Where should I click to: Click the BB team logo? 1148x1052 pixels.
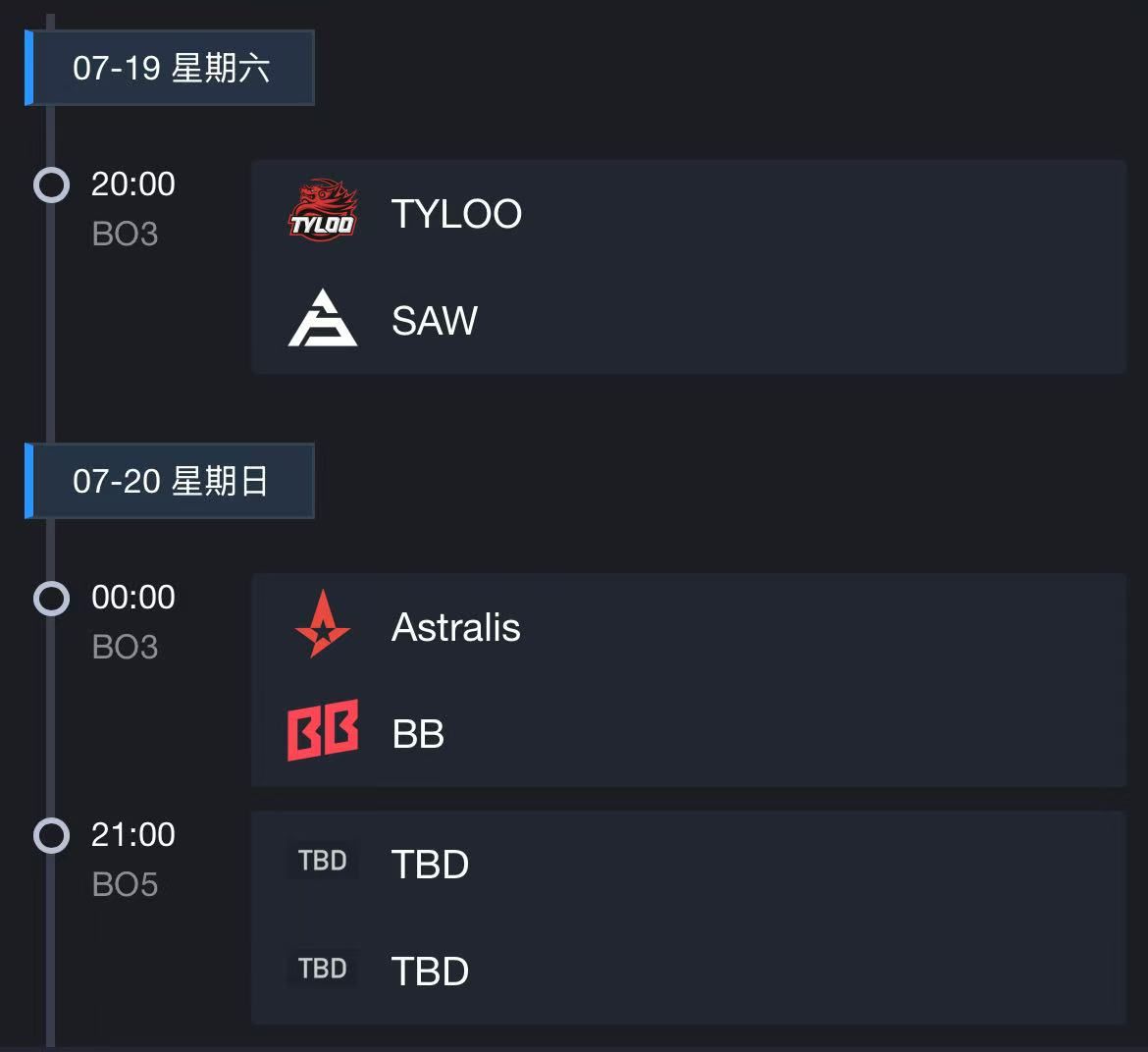click(x=322, y=731)
